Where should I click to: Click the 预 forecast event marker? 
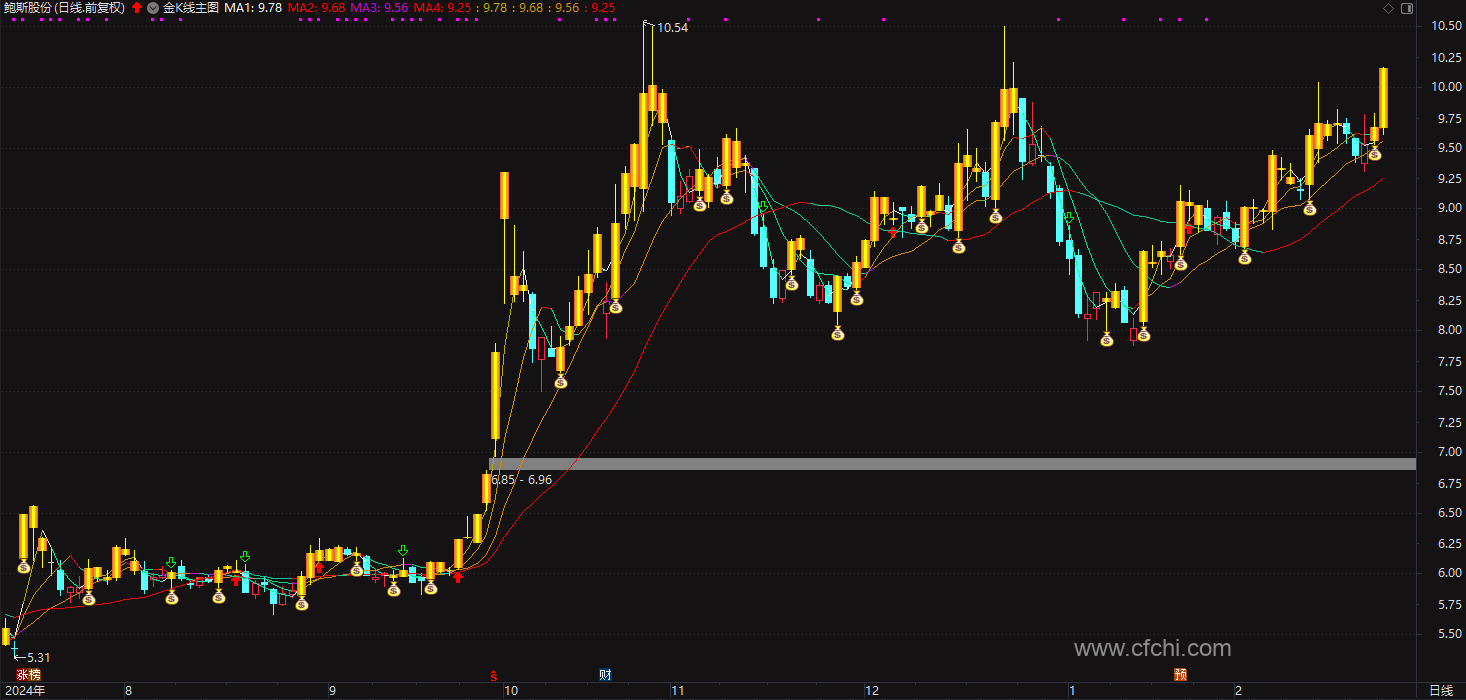1181,675
